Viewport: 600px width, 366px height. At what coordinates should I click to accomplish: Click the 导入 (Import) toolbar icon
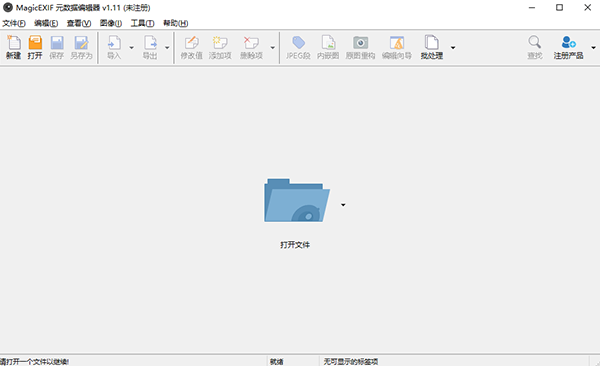[x=114, y=47]
